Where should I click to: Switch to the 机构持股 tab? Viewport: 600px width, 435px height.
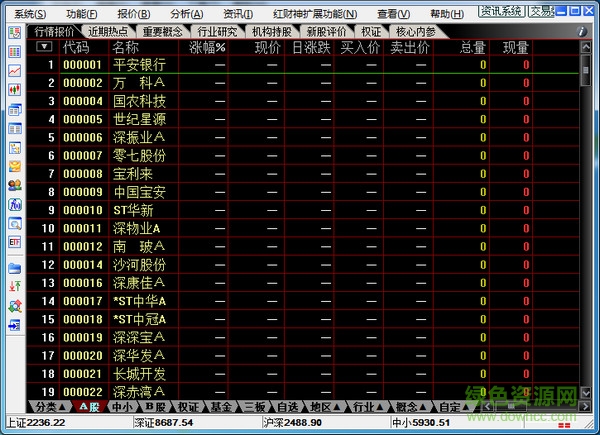(272, 31)
